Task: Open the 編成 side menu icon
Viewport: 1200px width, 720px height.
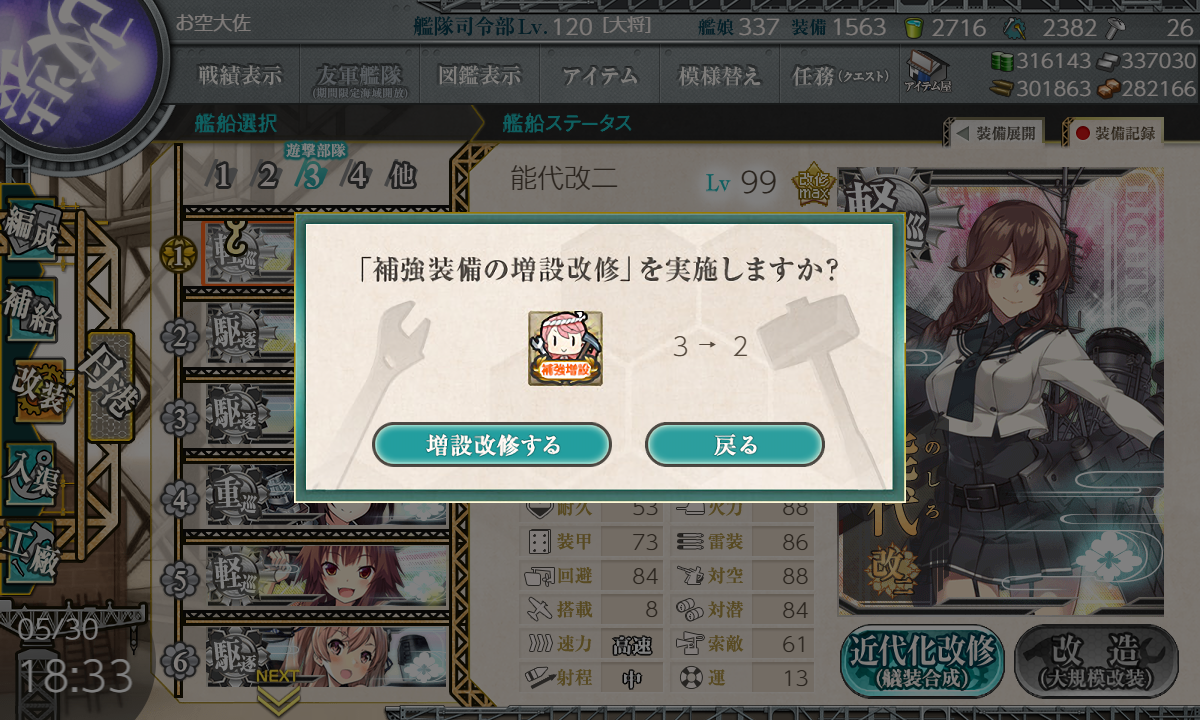Action: [30, 231]
